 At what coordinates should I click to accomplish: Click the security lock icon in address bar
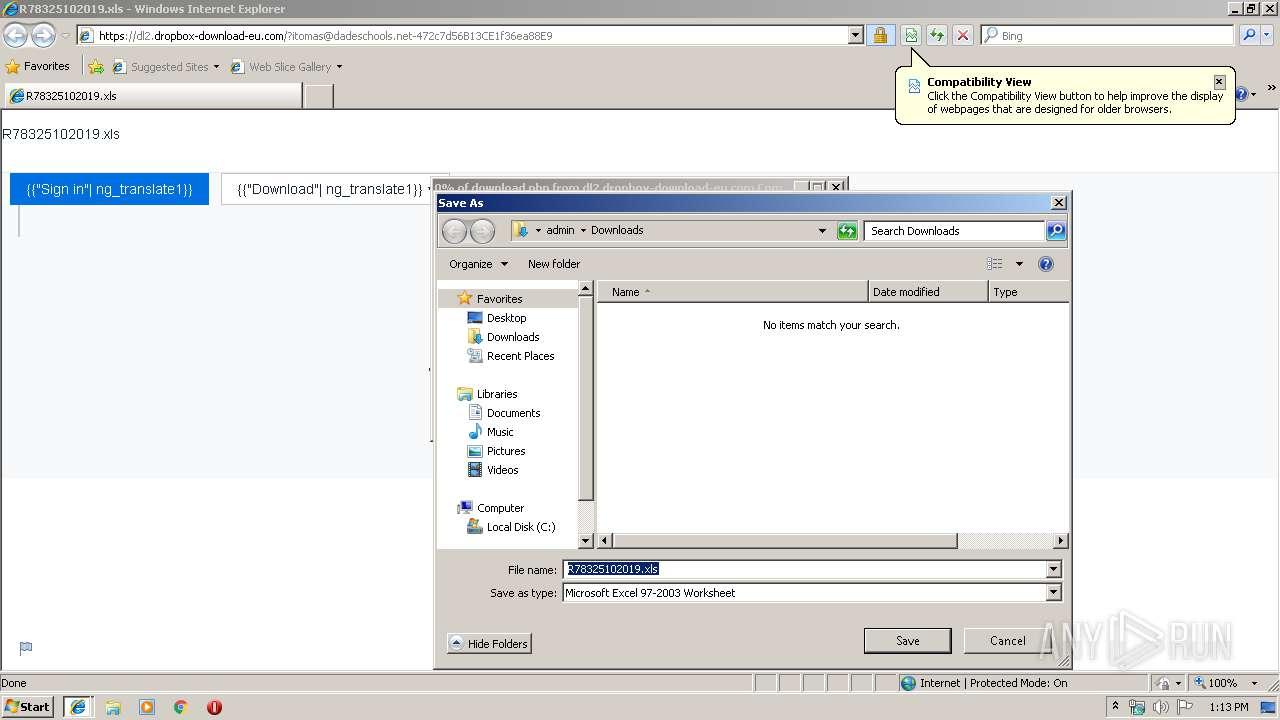coord(880,35)
